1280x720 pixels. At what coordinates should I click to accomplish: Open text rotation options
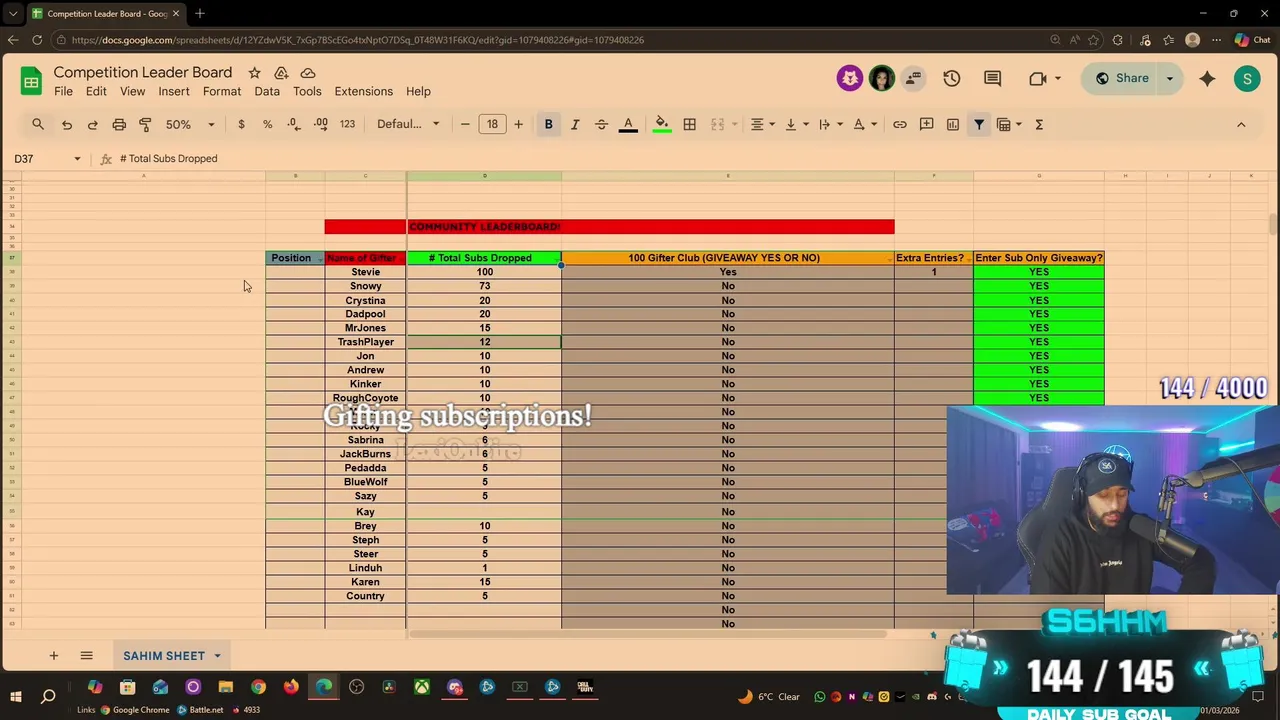click(x=864, y=124)
